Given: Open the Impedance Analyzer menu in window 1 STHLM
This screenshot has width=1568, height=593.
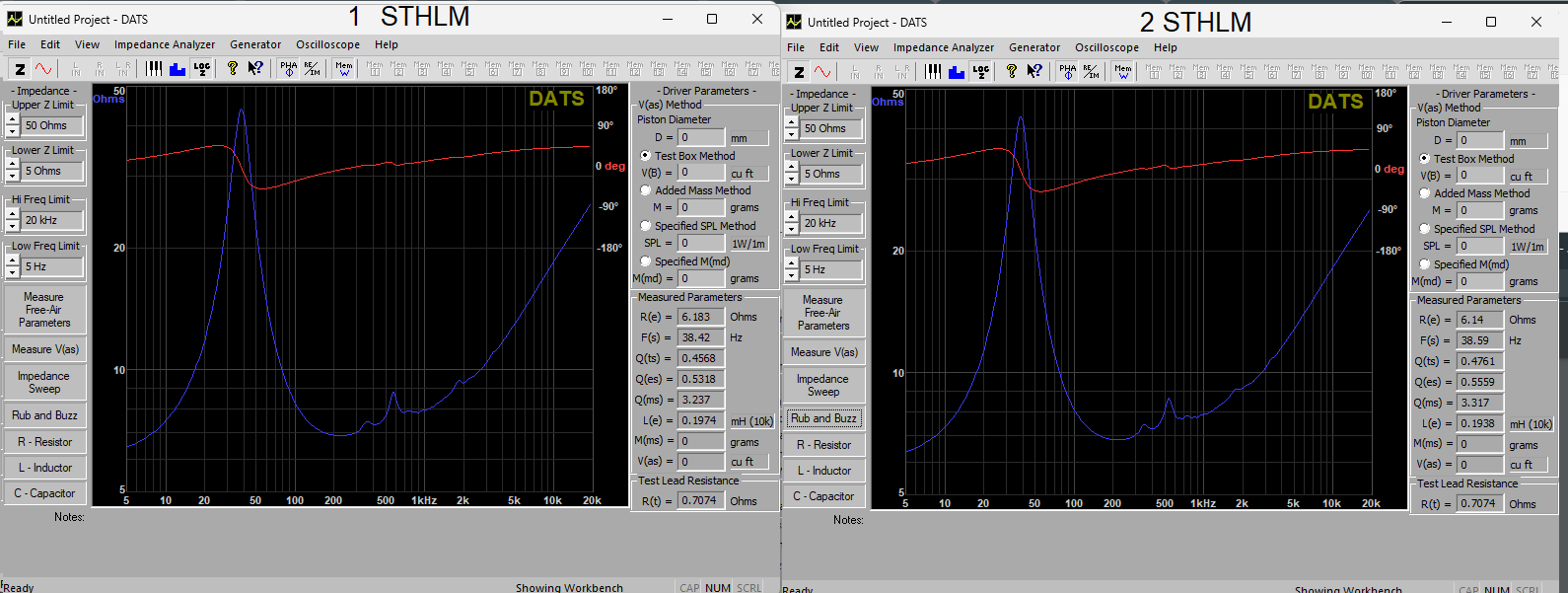Looking at the screenshot, I should [165, 44].
